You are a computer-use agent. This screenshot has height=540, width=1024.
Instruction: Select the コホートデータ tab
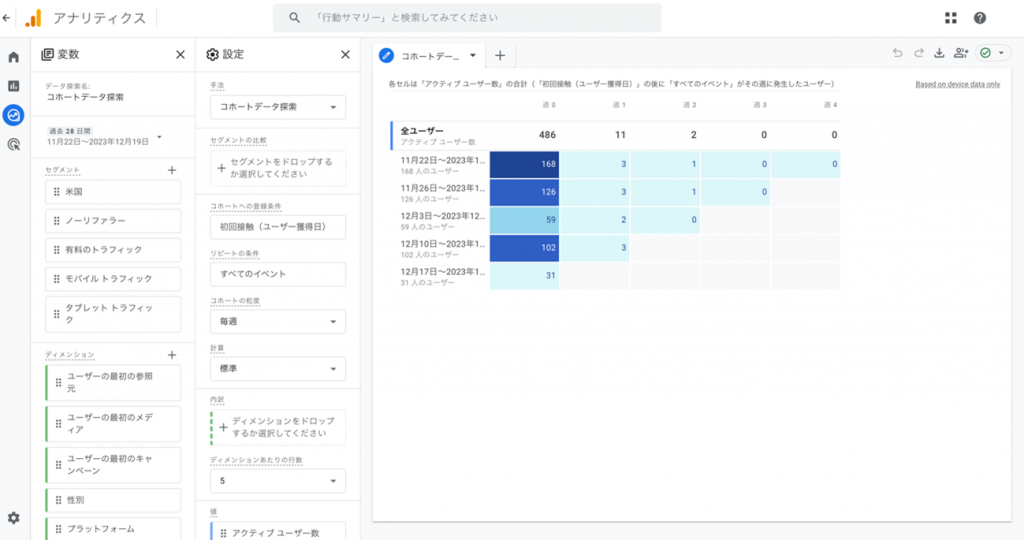[432, 56]
